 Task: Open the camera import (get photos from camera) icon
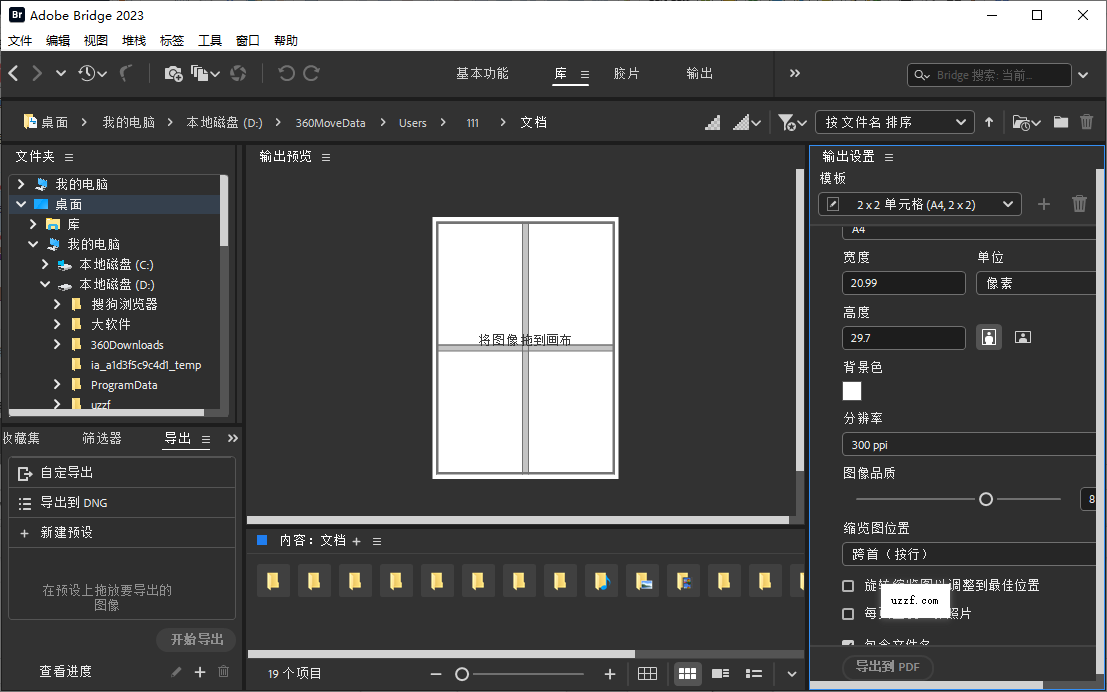(x=173, y=73)
